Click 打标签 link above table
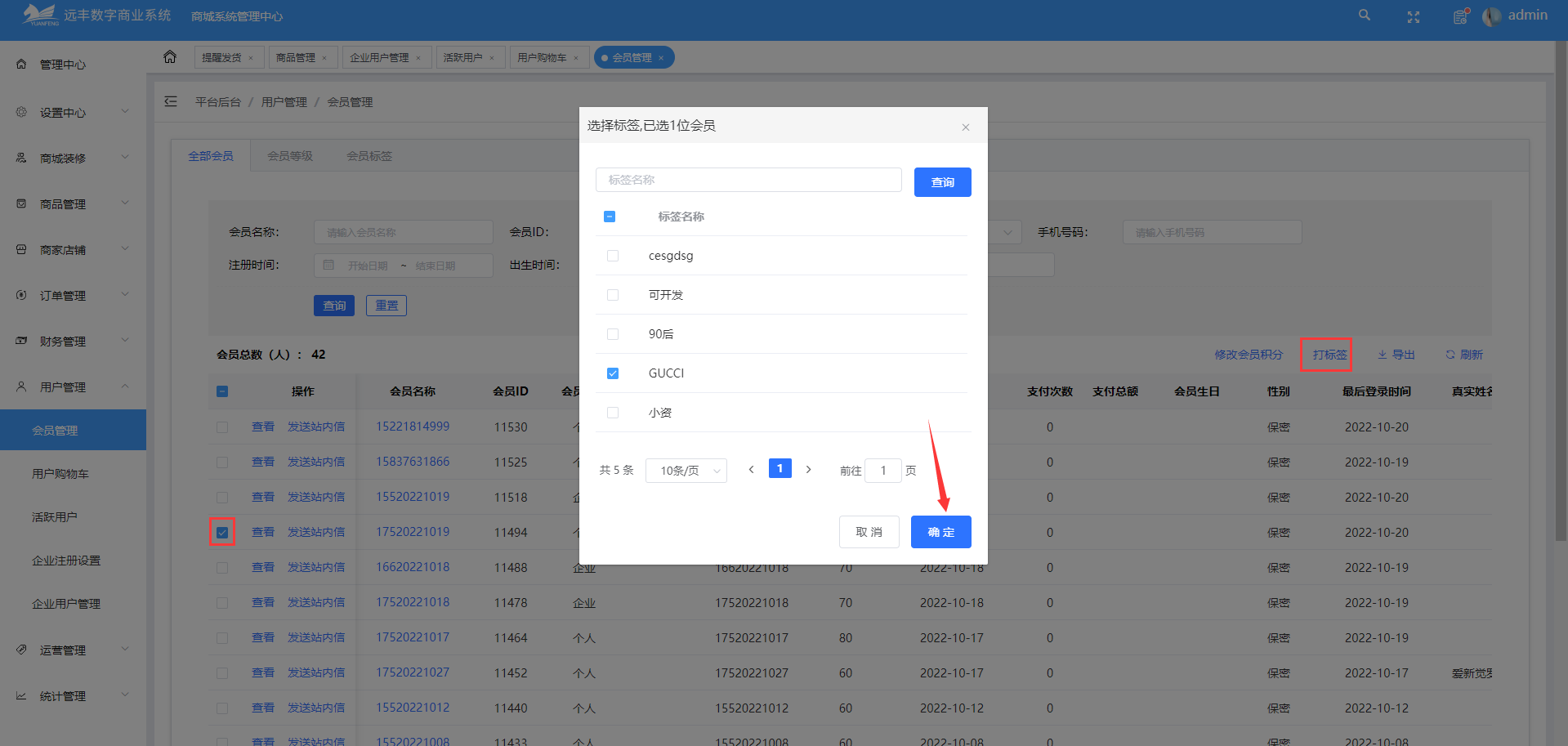Image resolution: width=1568 pixels, height=746 pixels. click(x=1330, y=355)
